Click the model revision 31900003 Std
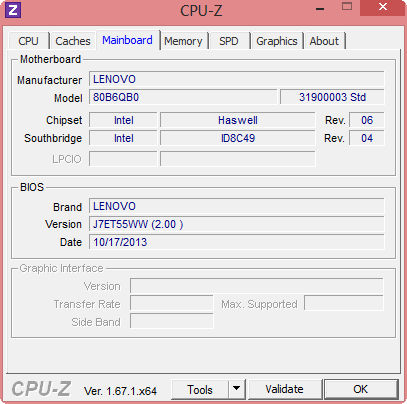 point(332,97)
